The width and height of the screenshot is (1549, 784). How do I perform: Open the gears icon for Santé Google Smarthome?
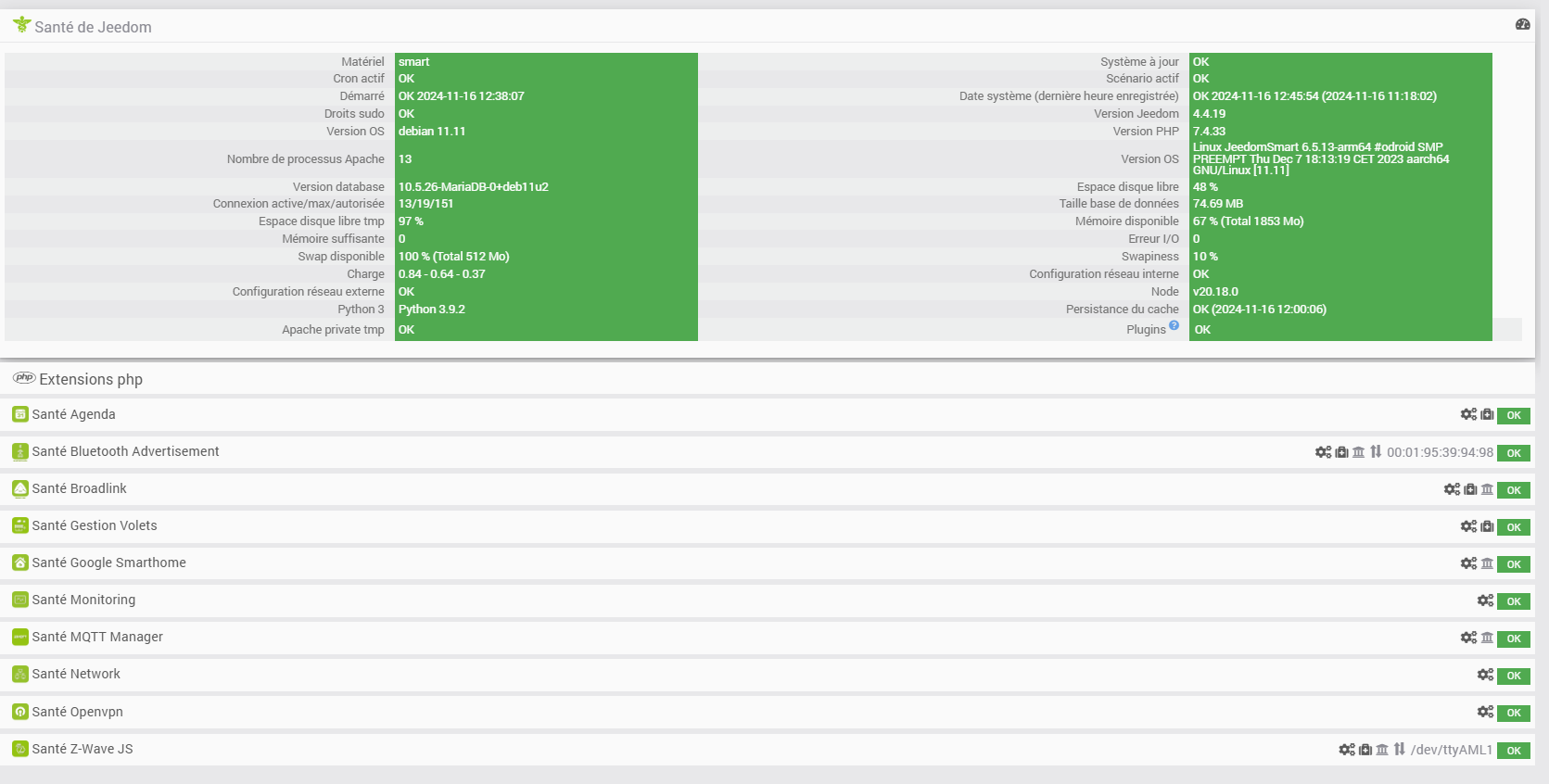[1468, 563]
